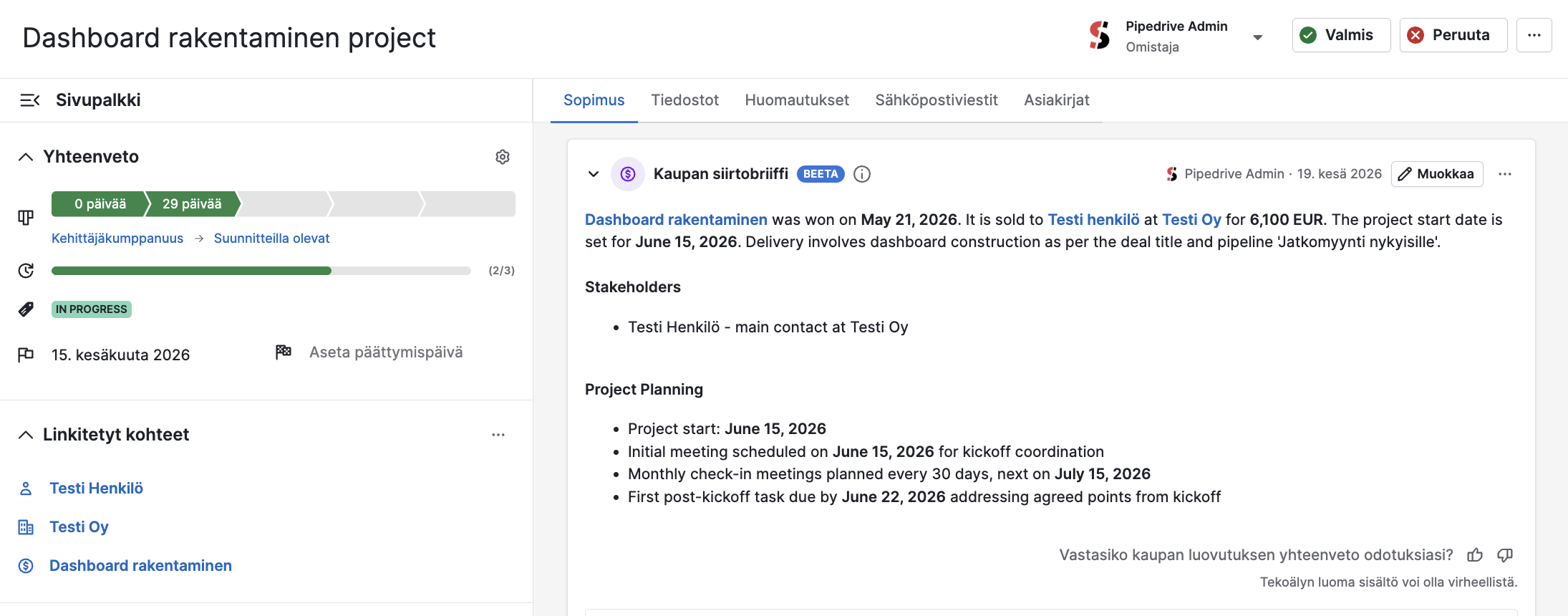
Task: Click the purple deal brief icon
Action: point(628,174)
